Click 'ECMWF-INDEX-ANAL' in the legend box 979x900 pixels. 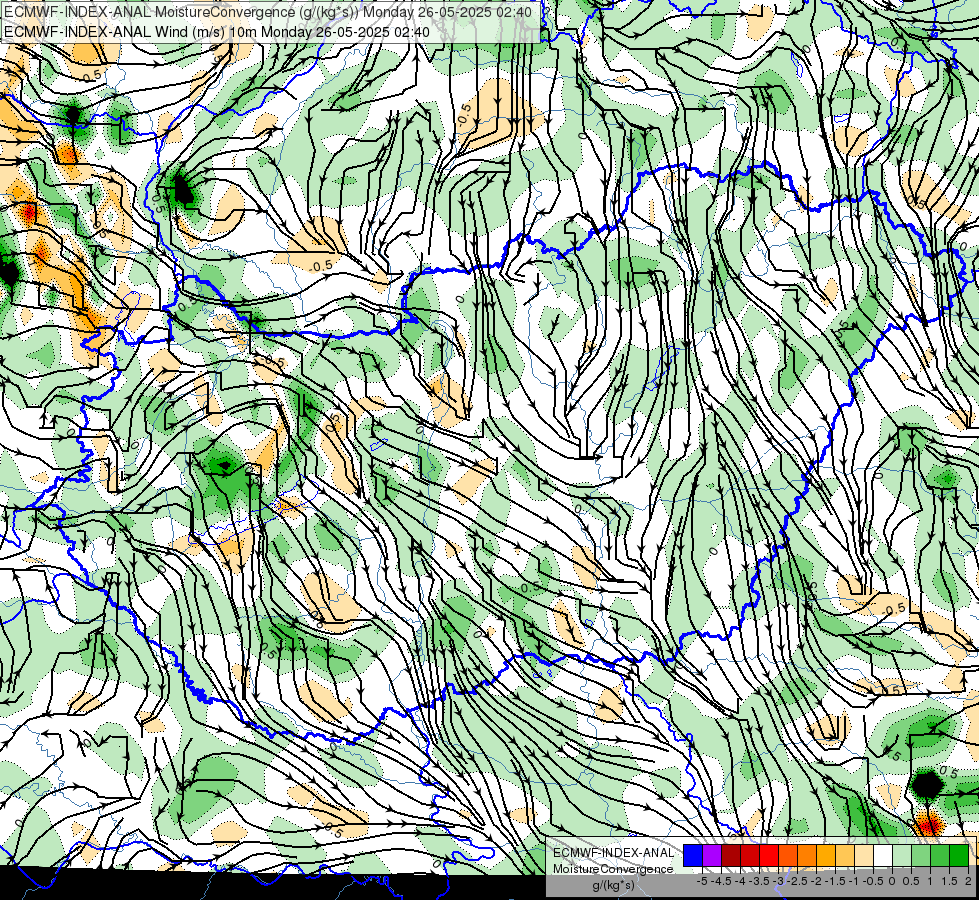coord(613,853)
